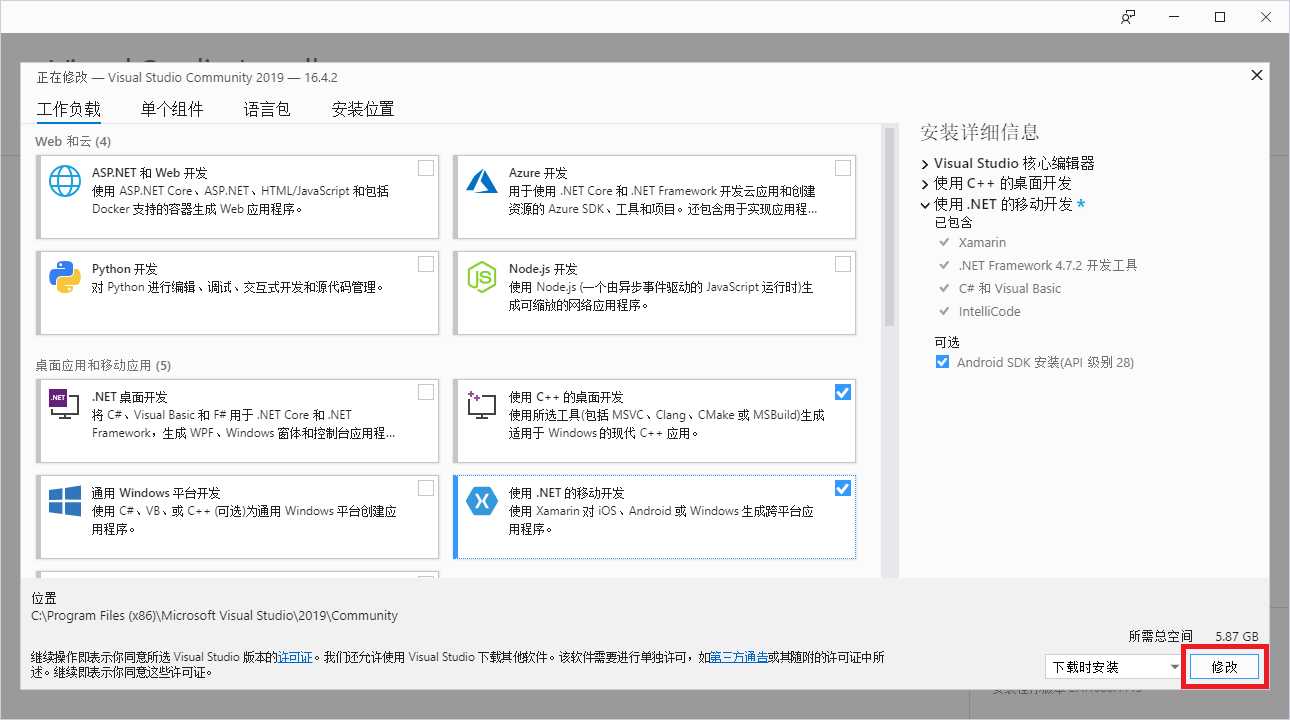Uncheck 使用 .NET 的移动开发 workload
The width and height of the screenshot is (1290, 720).
[843, 488]
